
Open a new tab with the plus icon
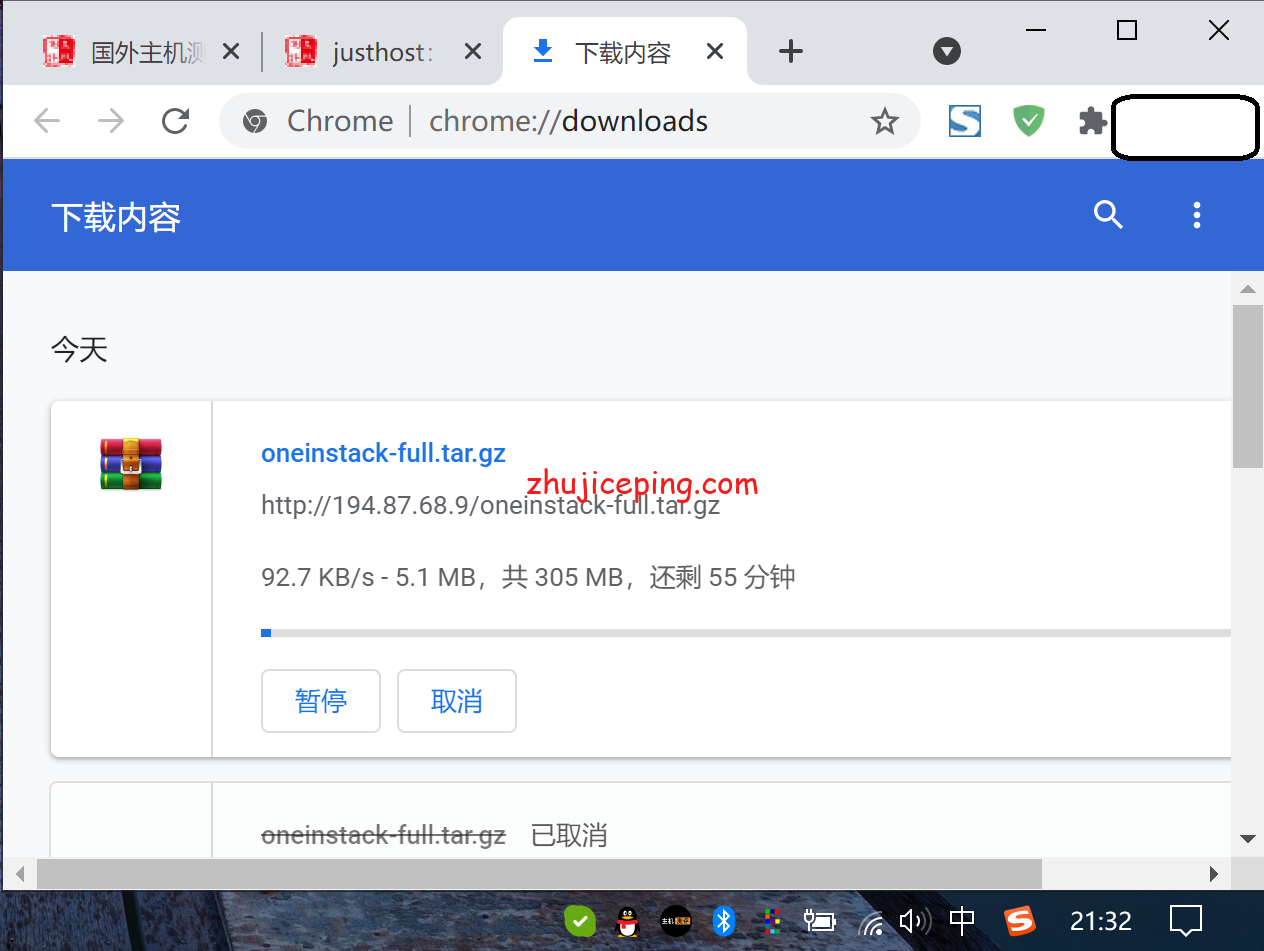pyautogui.click(x=791, y=51)
